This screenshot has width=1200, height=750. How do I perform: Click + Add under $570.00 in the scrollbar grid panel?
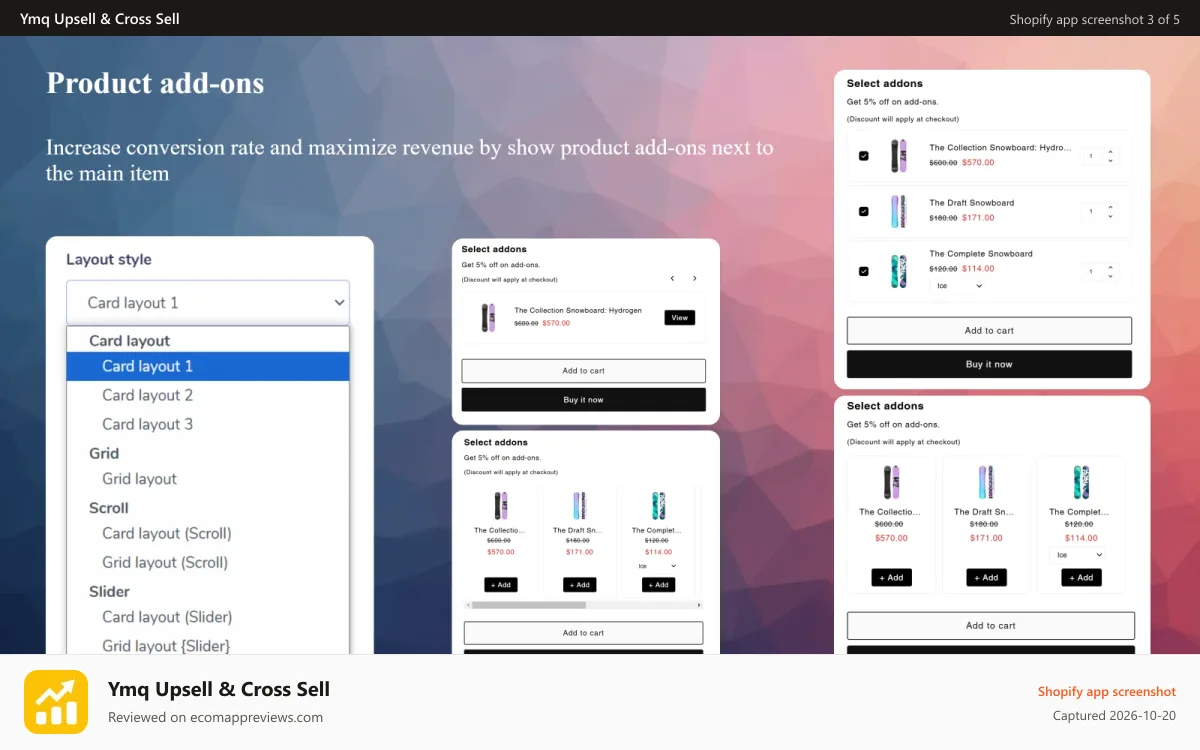pyautogui.click(x=501, y=585)
